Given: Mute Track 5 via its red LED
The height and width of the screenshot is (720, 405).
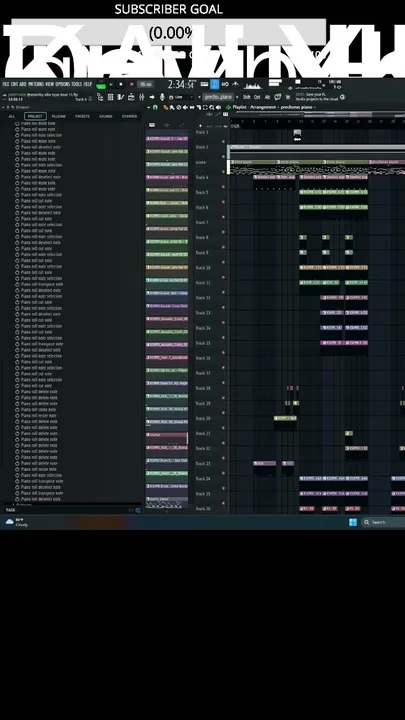Looking at the screenshot, I should [224, 202].
